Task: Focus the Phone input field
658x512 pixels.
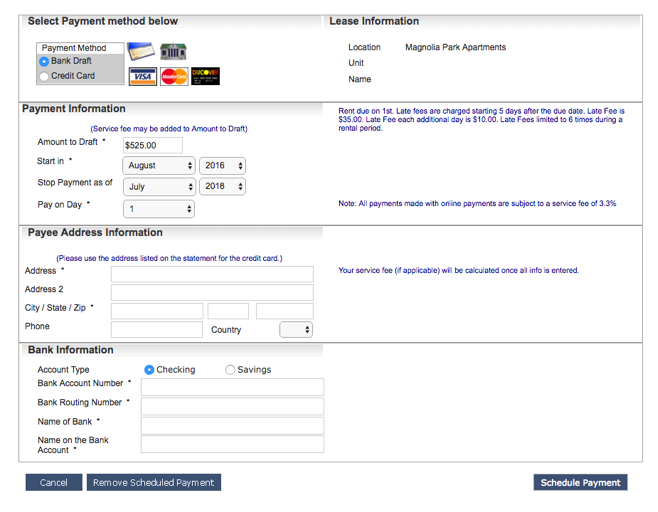Action: click(157, 329)
